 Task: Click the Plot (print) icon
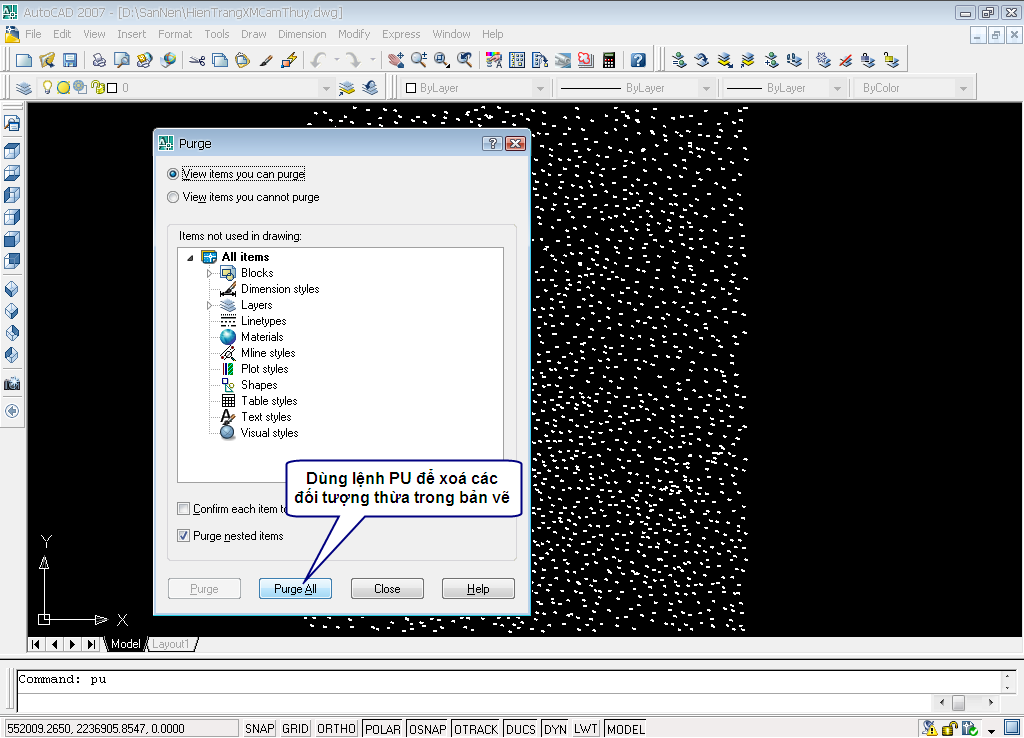99,60
